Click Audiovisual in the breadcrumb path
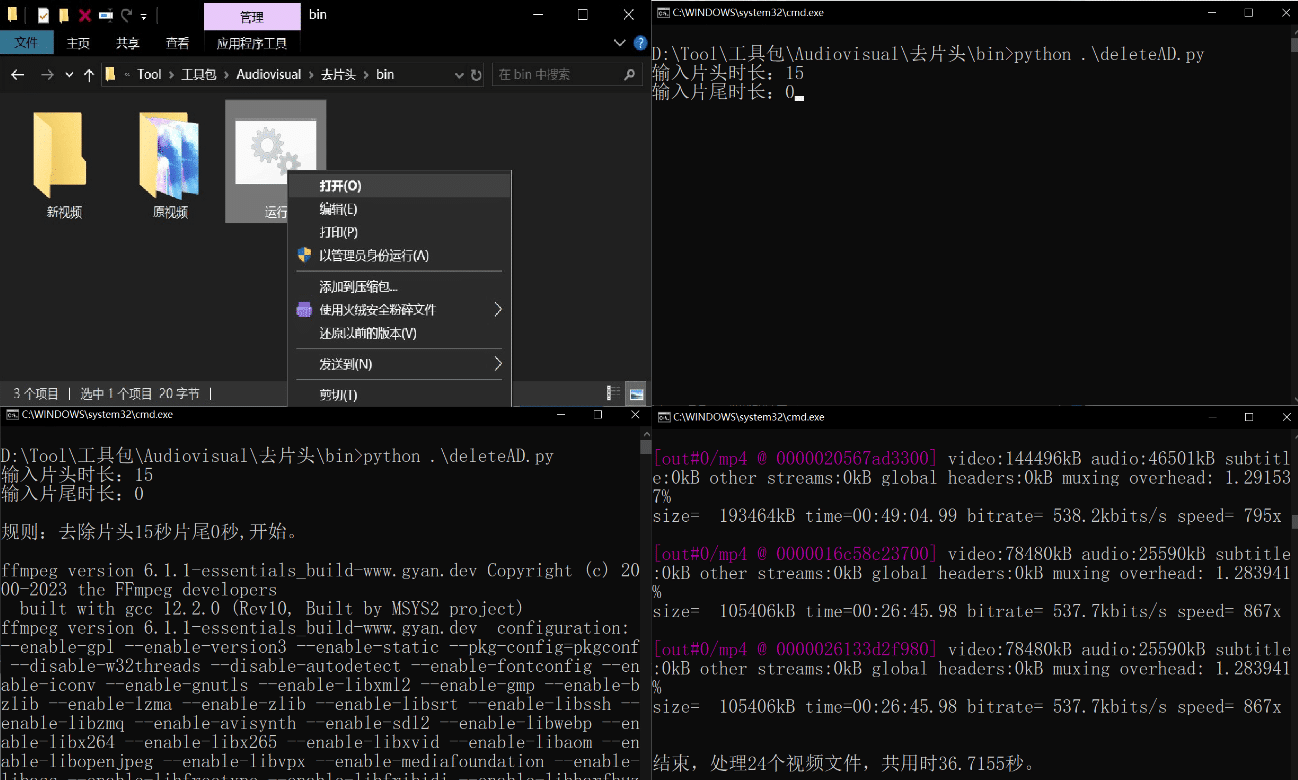The width and height of the screenshot is (1298, 780). (268, 75)
